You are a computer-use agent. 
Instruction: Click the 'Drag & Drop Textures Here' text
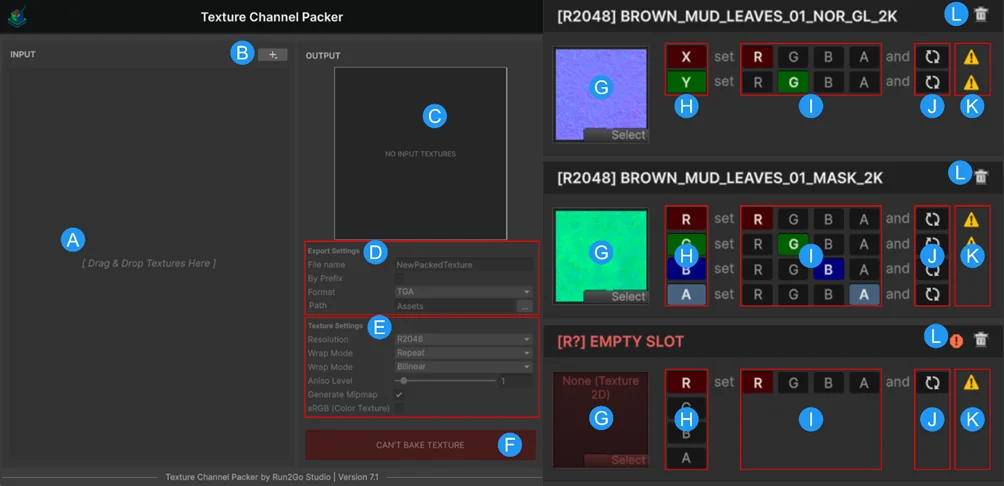pos(149,263)
